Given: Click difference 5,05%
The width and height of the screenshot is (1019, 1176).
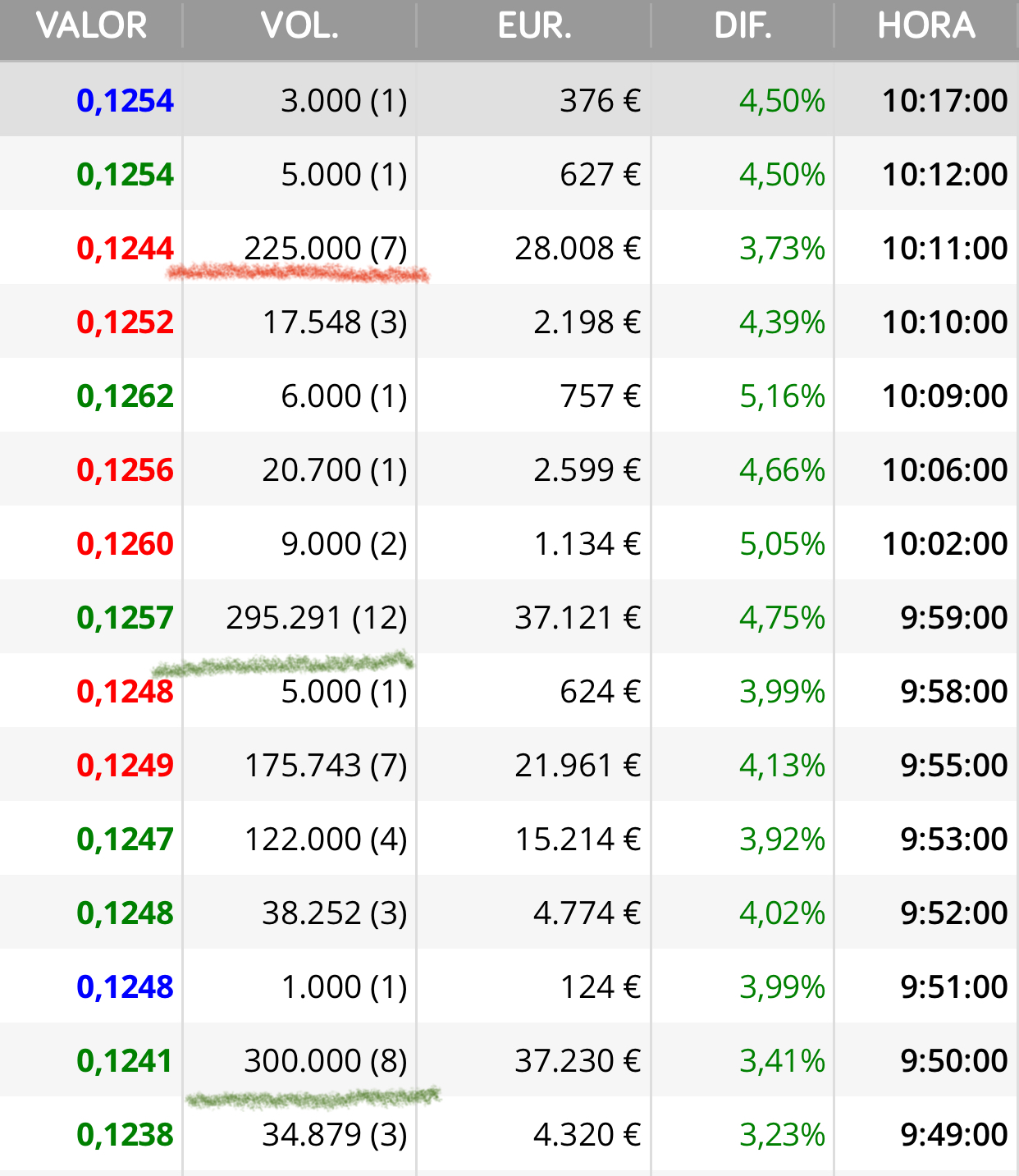Looking at the screenshot, I should pos(782,544).
